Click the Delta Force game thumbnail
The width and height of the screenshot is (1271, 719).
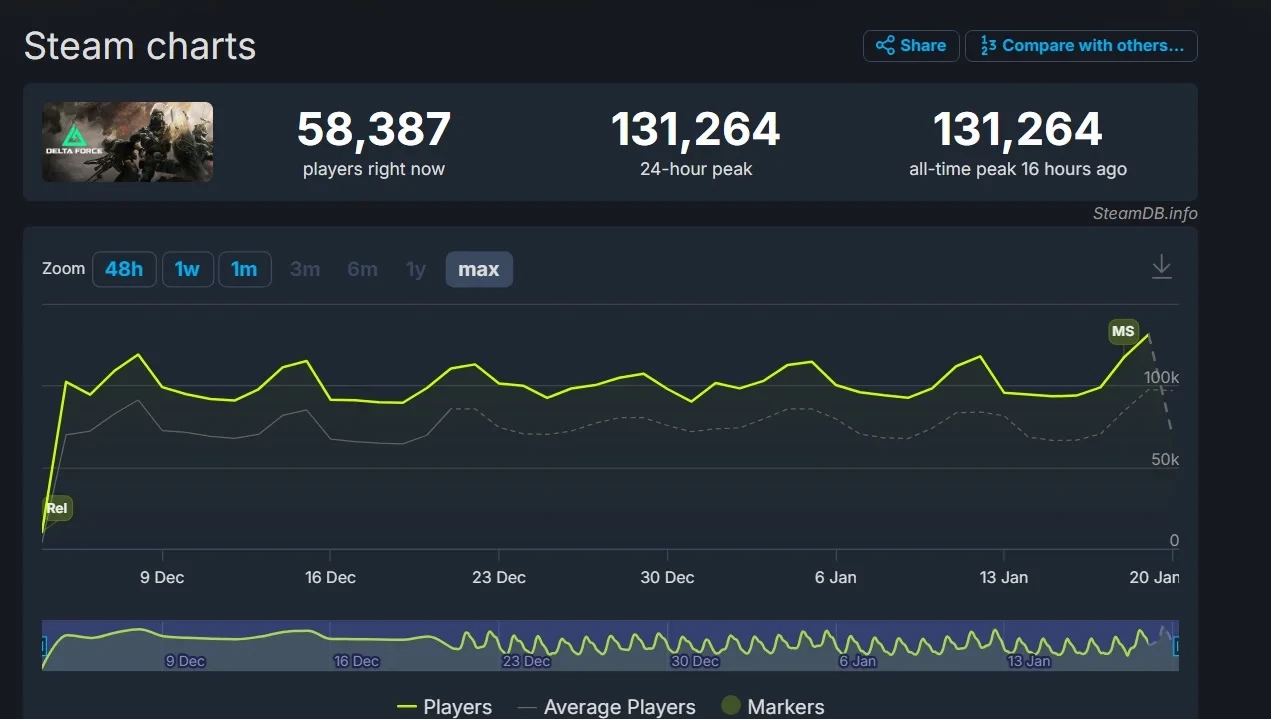click(127, 142)
